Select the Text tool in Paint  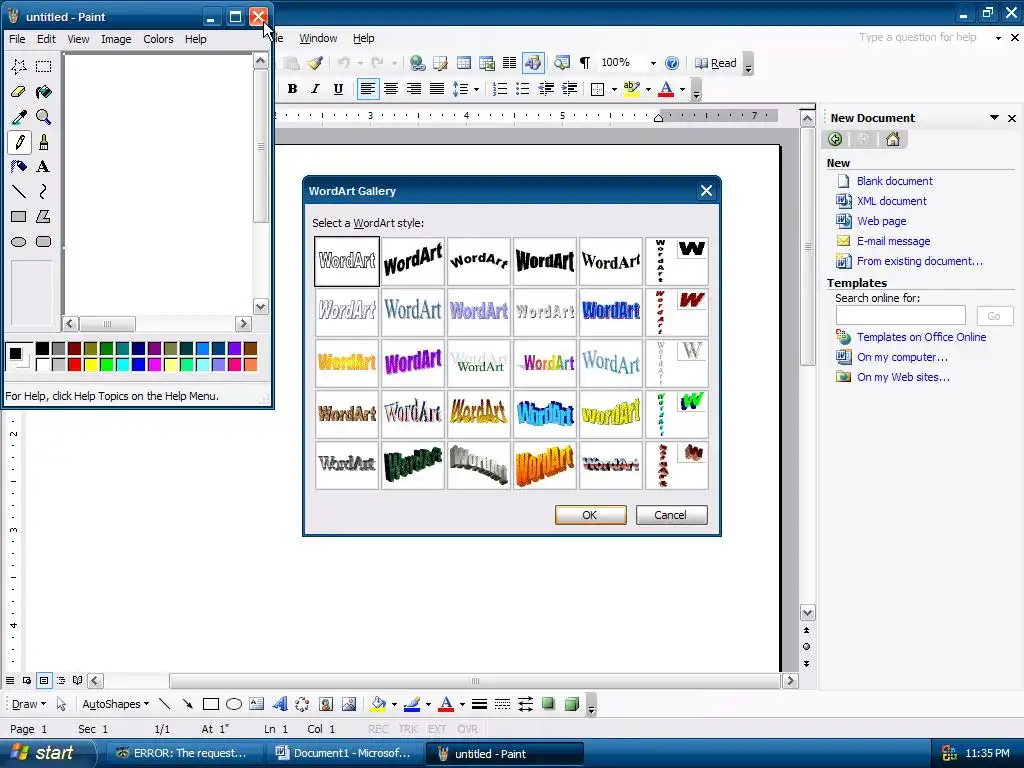(x=43, y=167)
